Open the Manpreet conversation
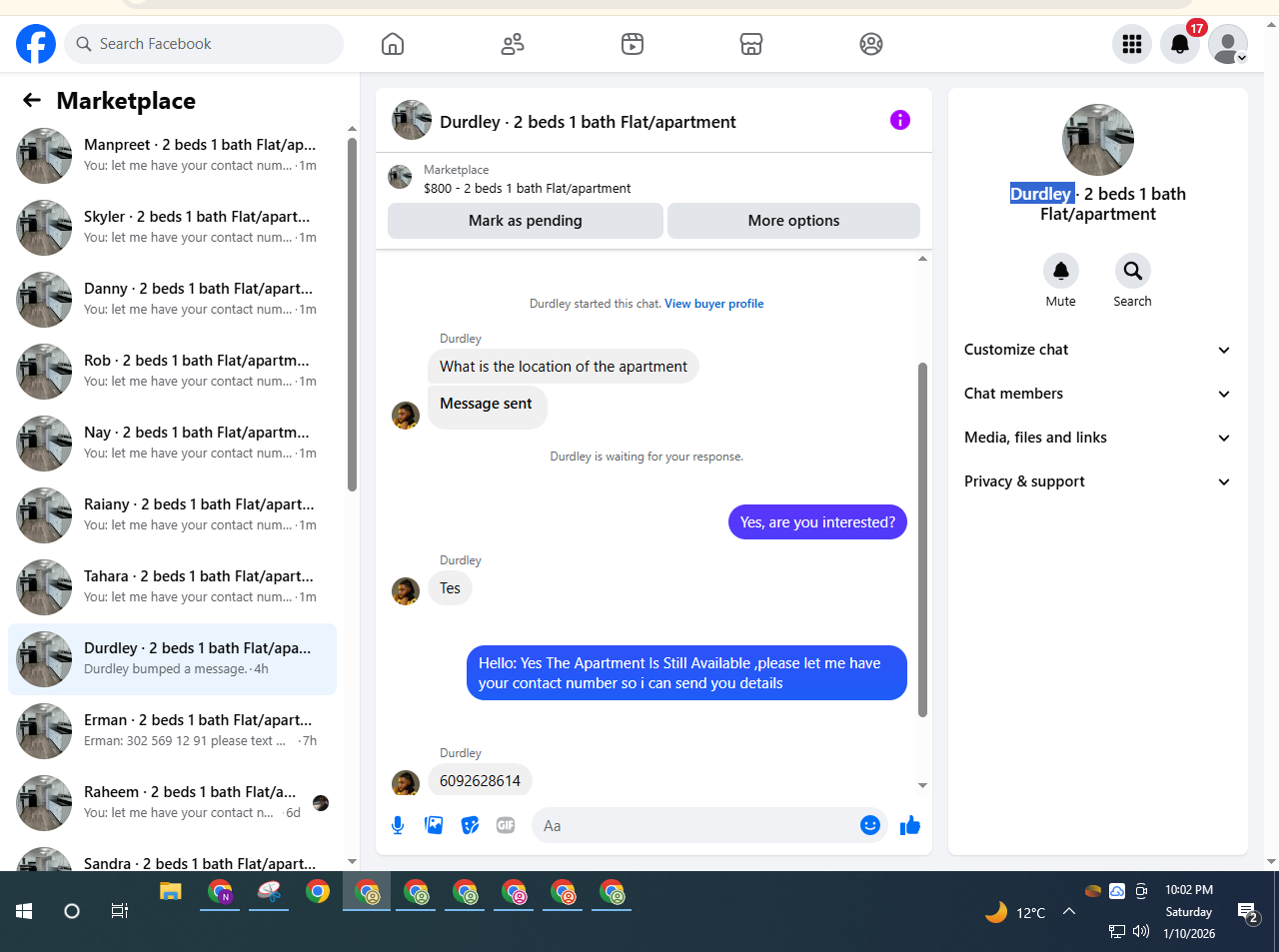This screenshot has height=952, width=1279. [172, 156]
